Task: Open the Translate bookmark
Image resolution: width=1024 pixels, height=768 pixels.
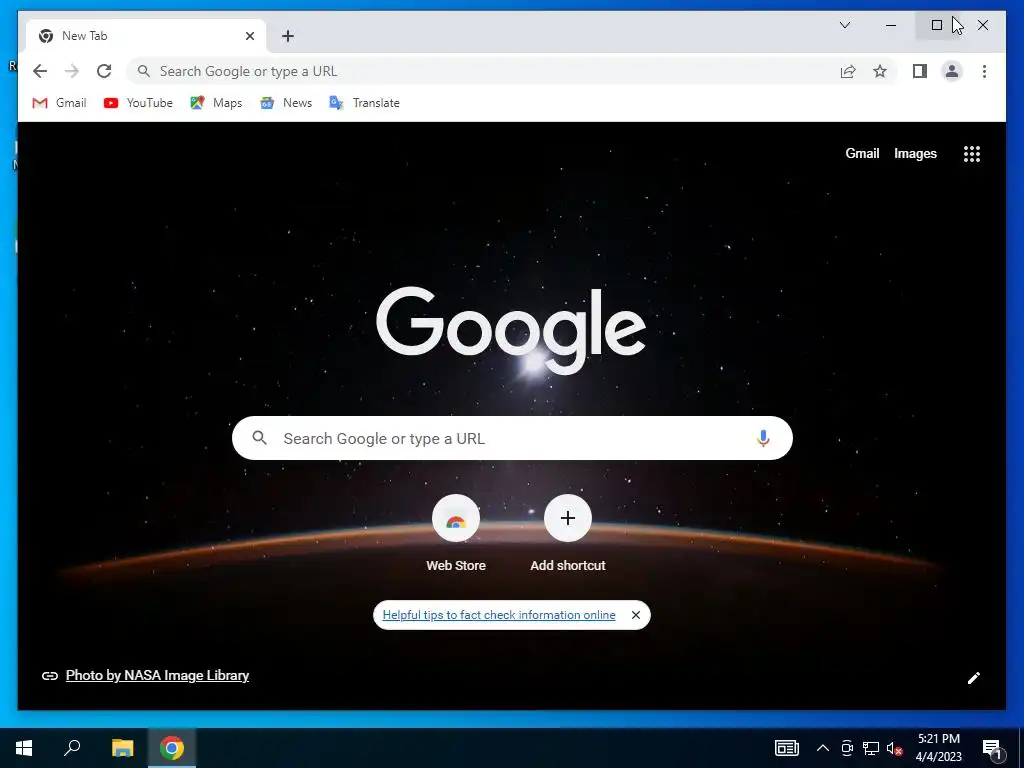Action: pos(364,103)
